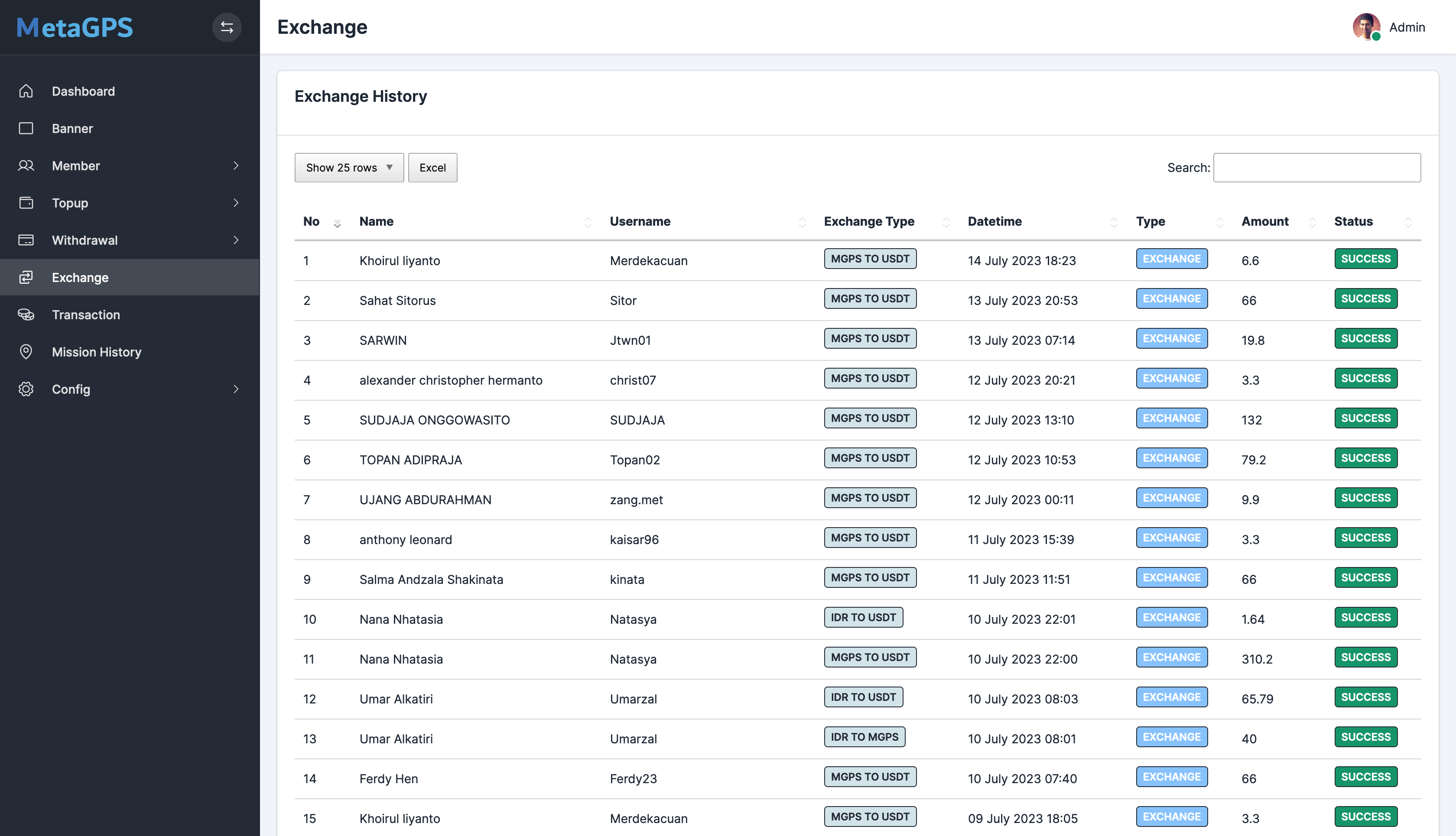This screenshot has width=1456, height=836.
Task: Focus the Search input field
Action: pos(1317,168)
